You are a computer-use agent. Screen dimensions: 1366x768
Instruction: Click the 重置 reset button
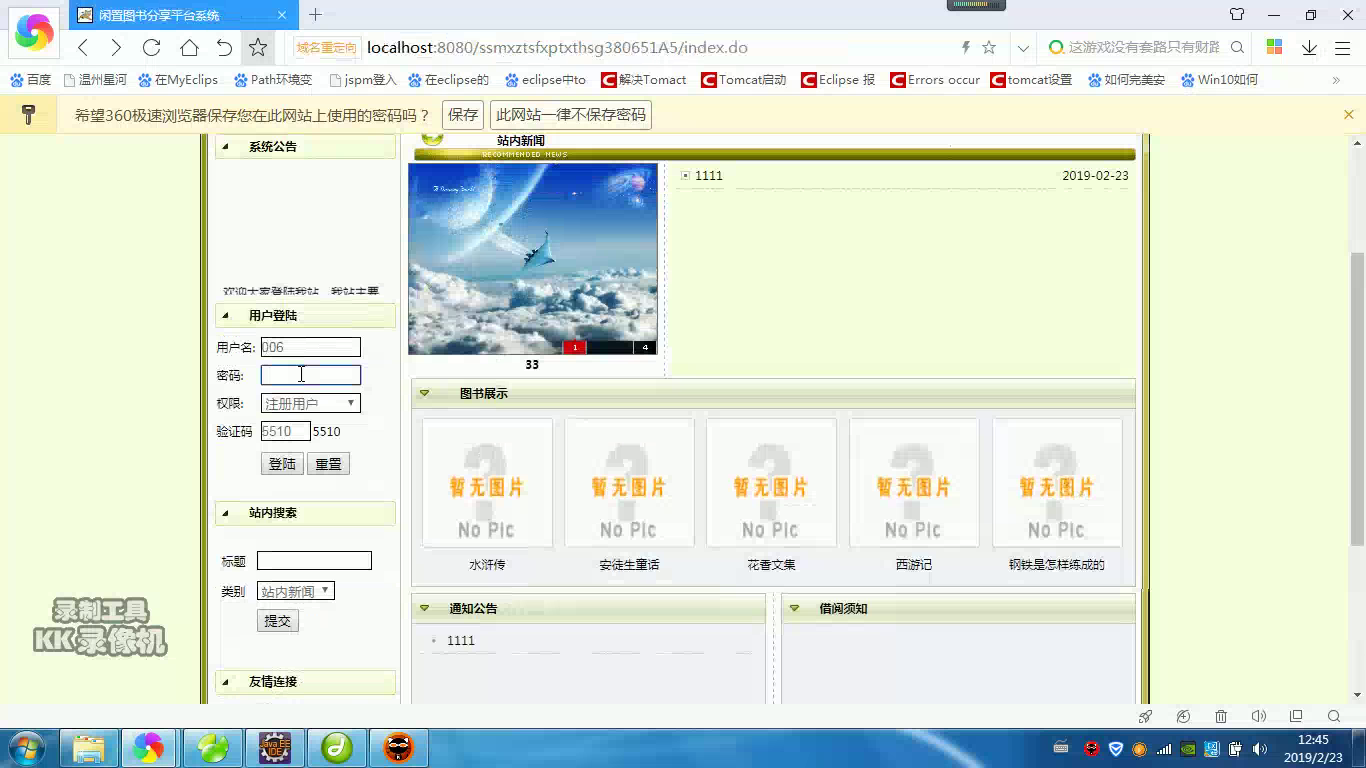click(328, 464)
